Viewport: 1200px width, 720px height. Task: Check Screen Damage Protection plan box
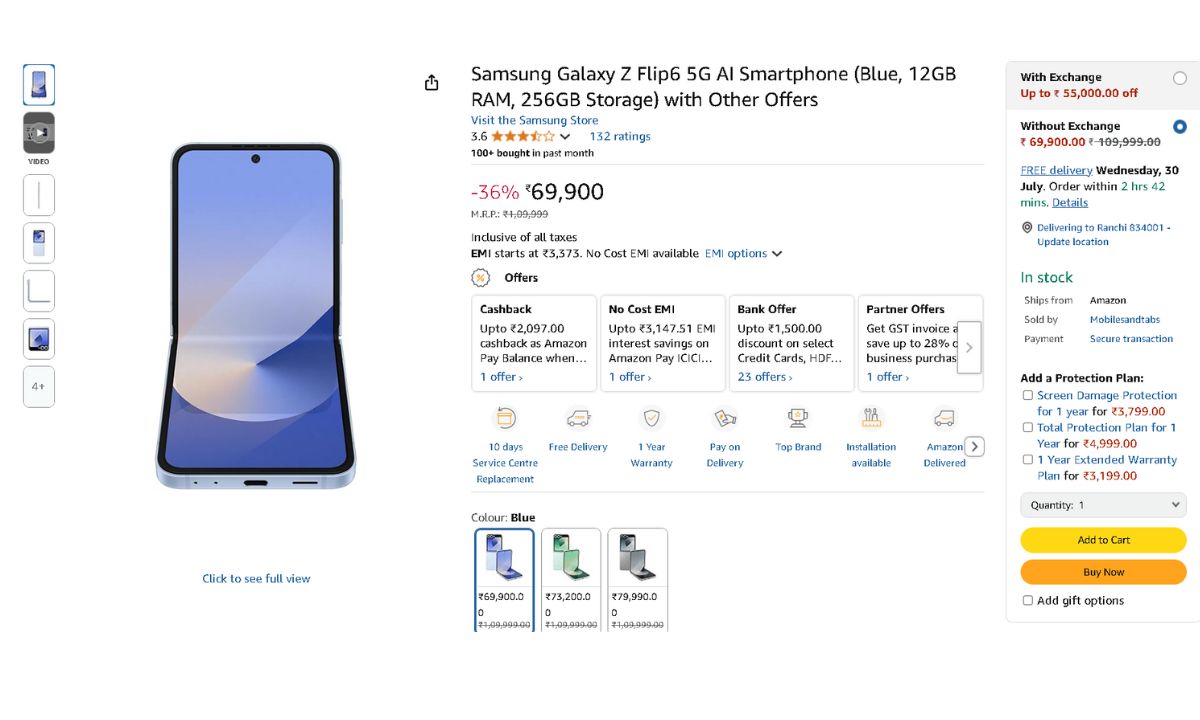(x=1028, y=395)
